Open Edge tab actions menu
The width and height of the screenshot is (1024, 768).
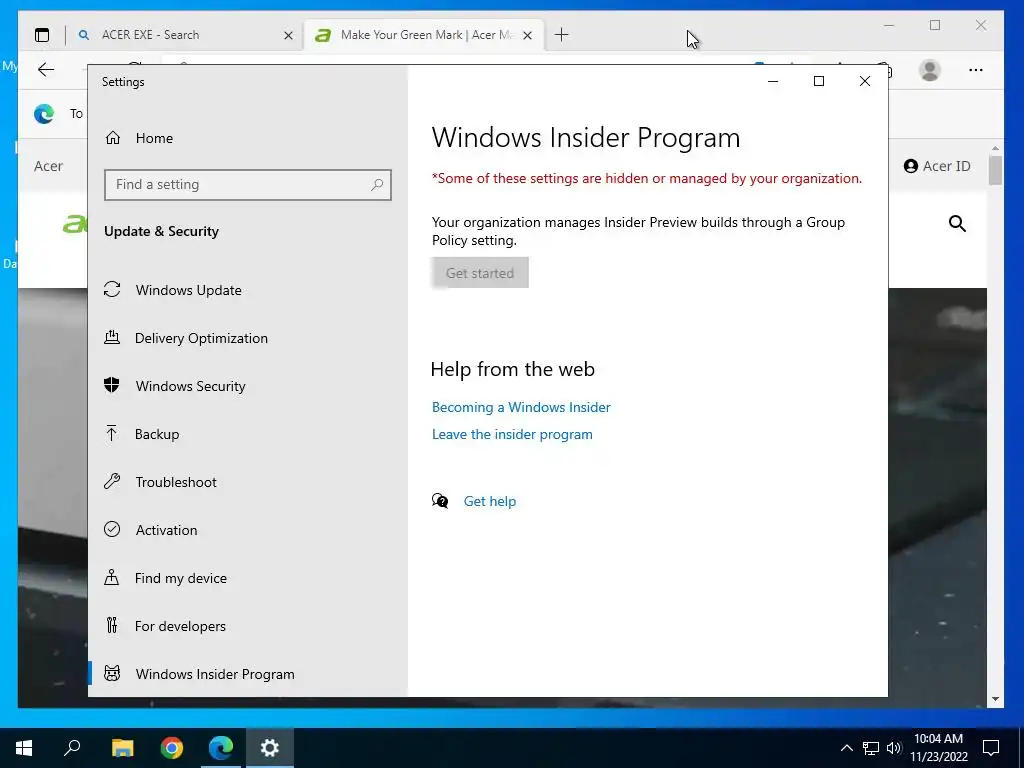coord(42,35)
